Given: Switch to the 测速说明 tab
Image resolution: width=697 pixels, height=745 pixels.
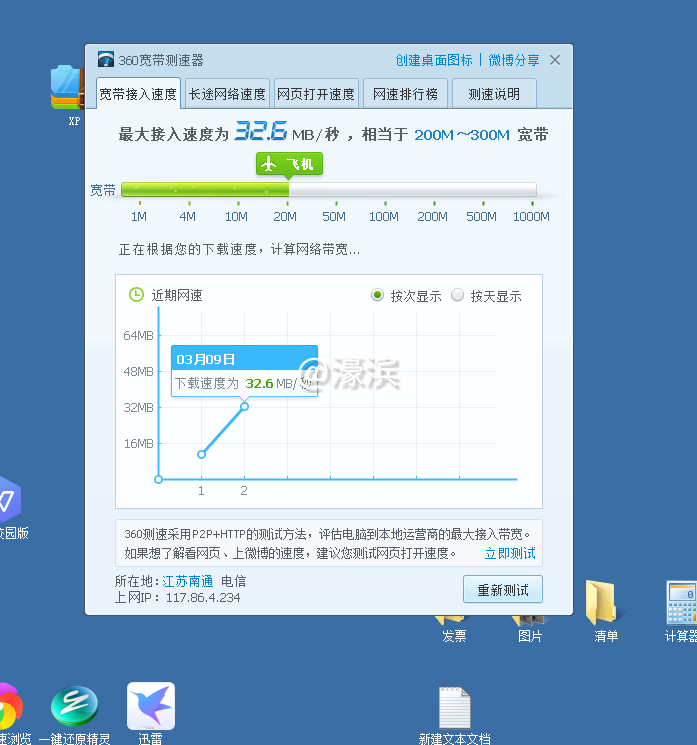Looking at the screenshot, I should coord(494,94).
